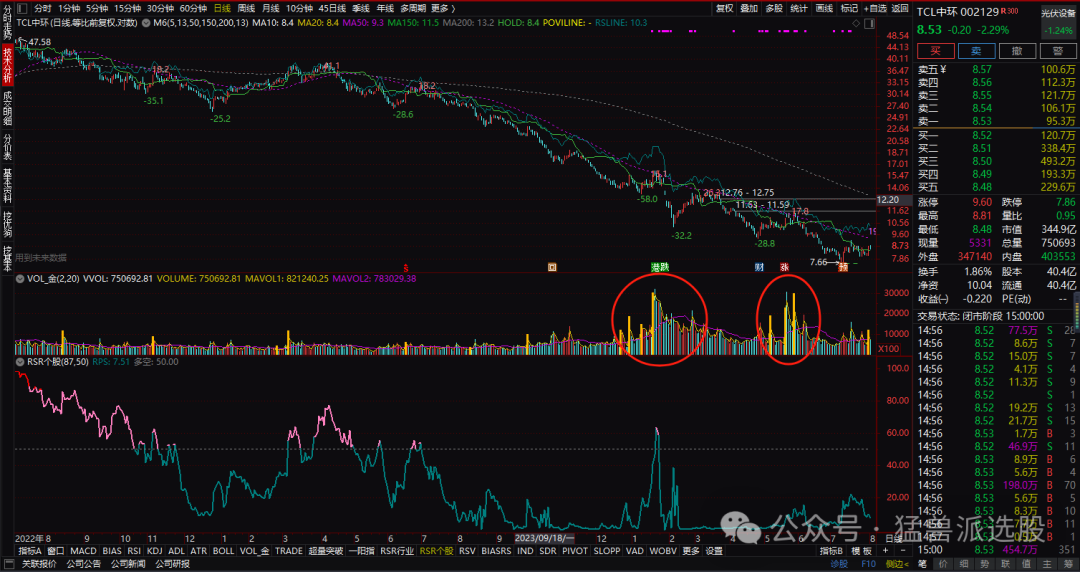This screenshot has height=572, width=1080.
Task: Activate the 画线 drawing tool
Action: [824, 8]
